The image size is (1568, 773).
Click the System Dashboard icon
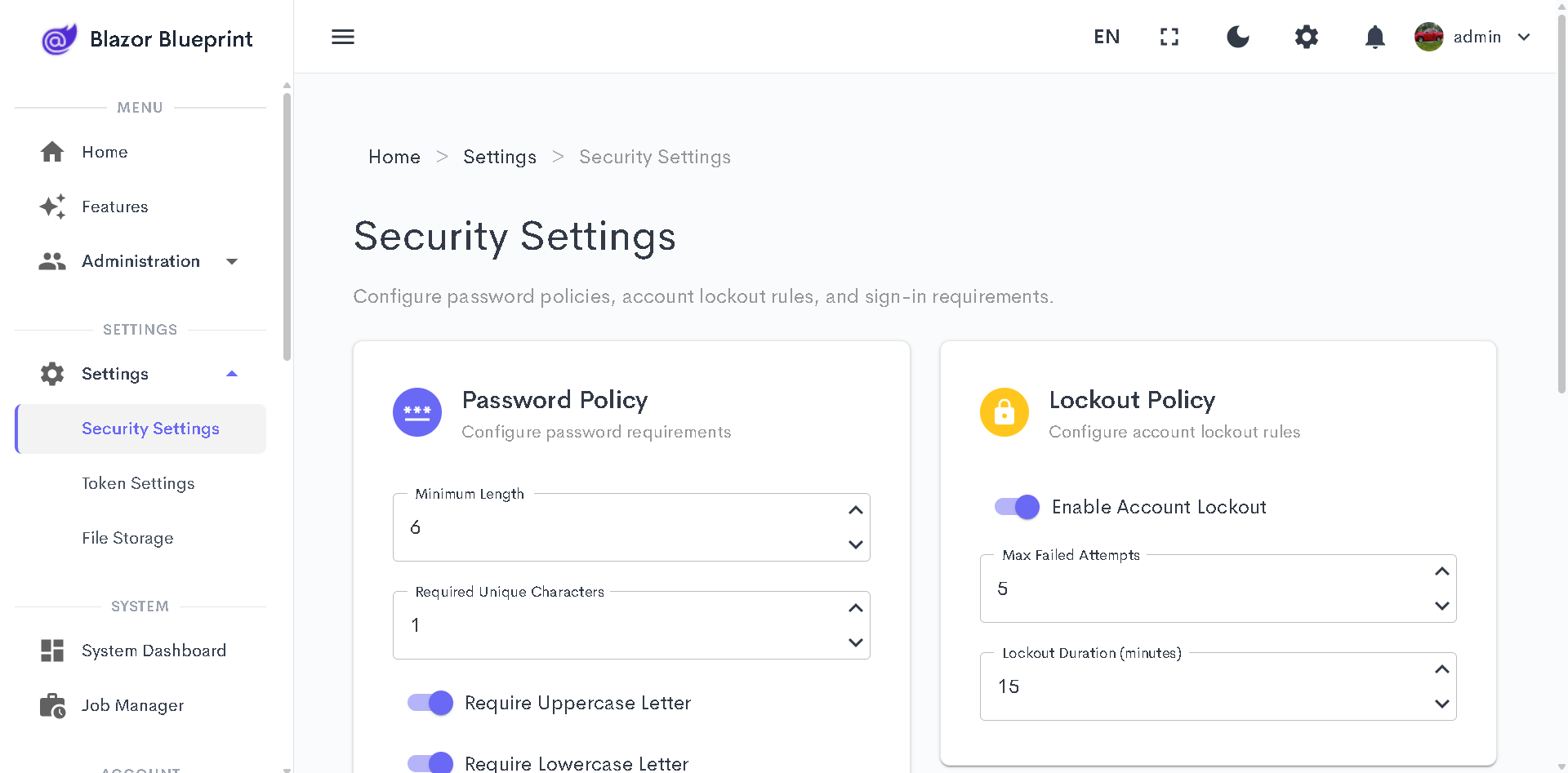(52, 651)
